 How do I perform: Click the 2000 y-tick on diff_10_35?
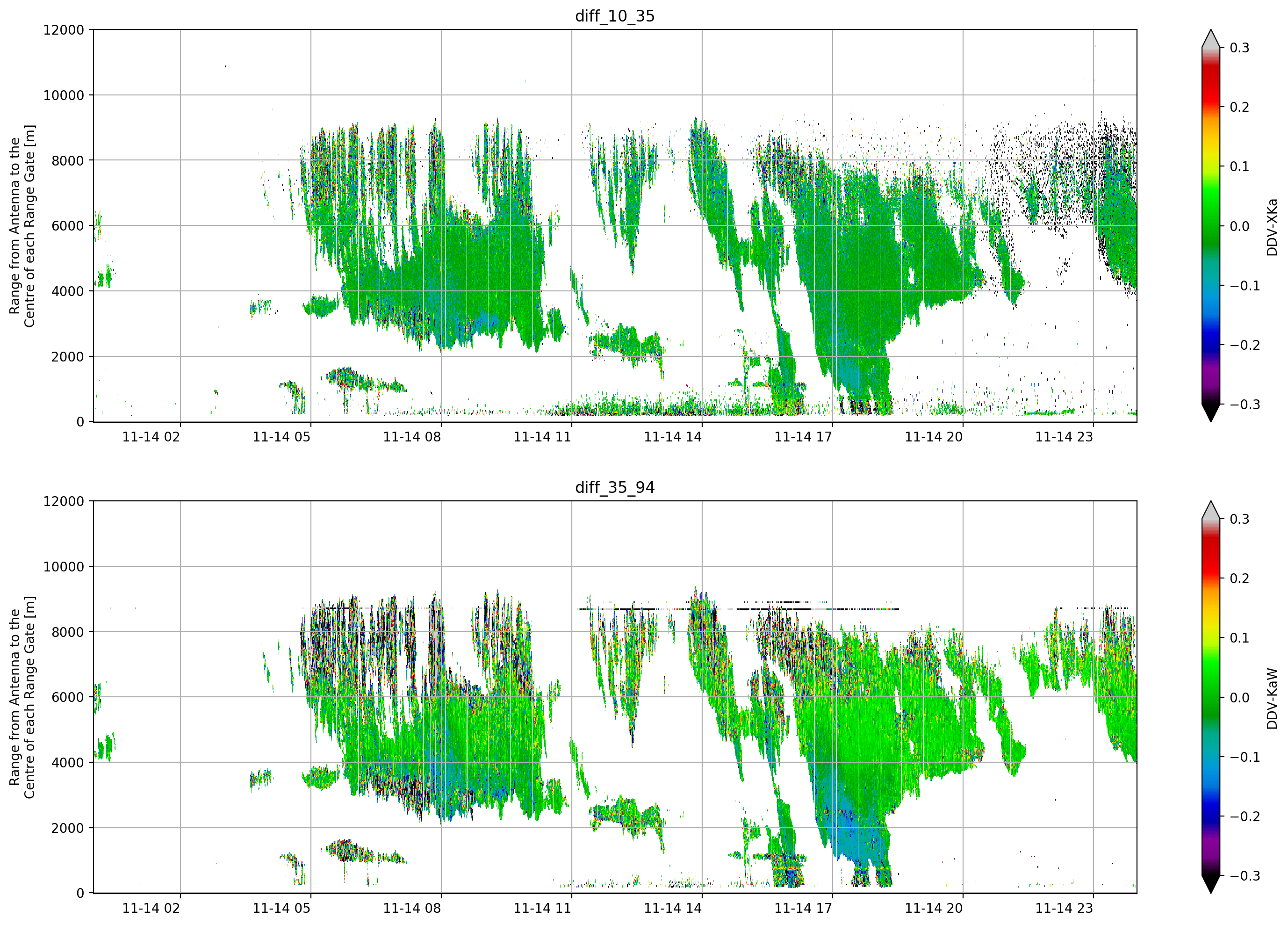tap(68, 356)
